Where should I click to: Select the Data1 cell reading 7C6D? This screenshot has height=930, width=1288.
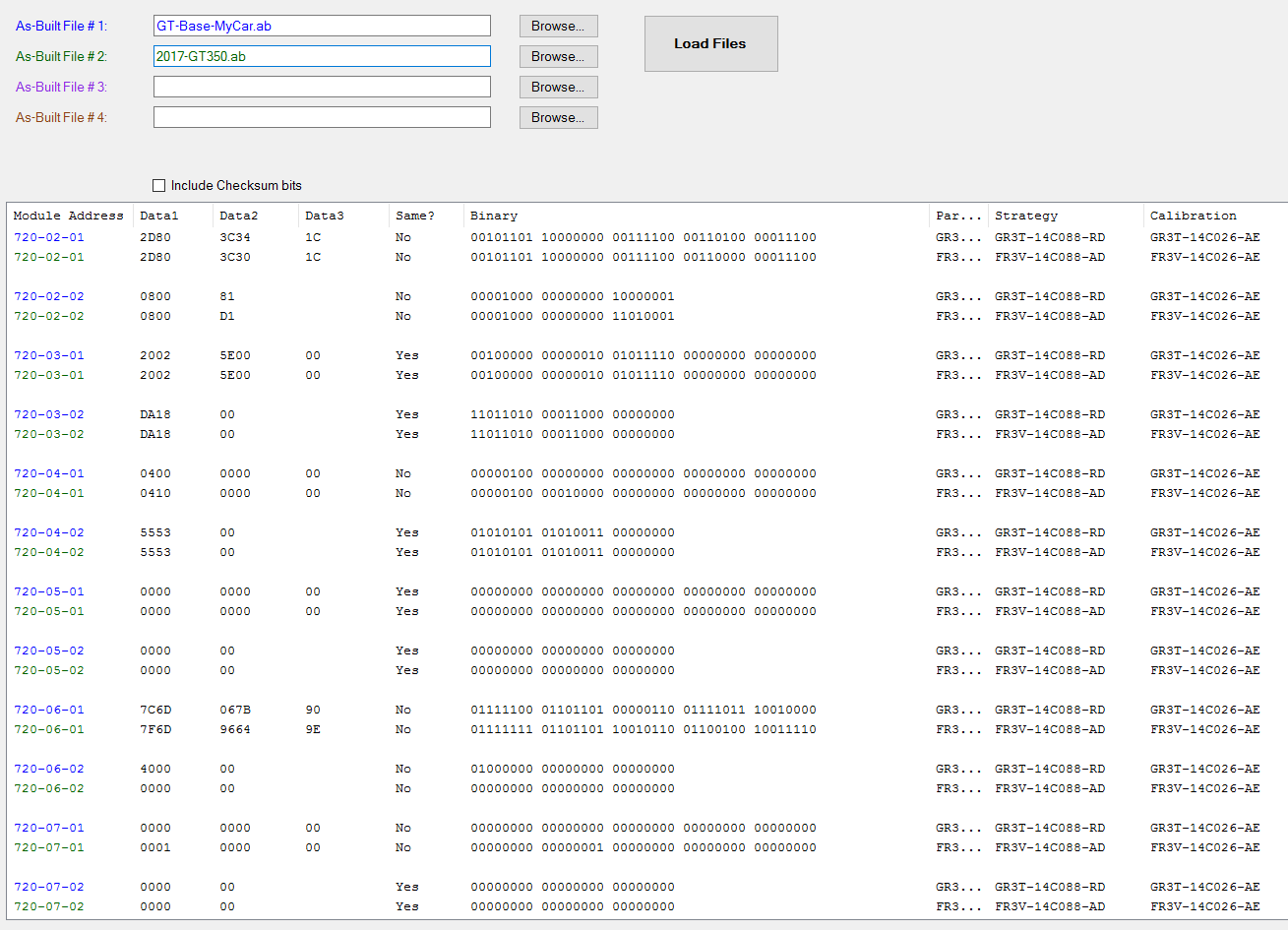tap(155, 710)
